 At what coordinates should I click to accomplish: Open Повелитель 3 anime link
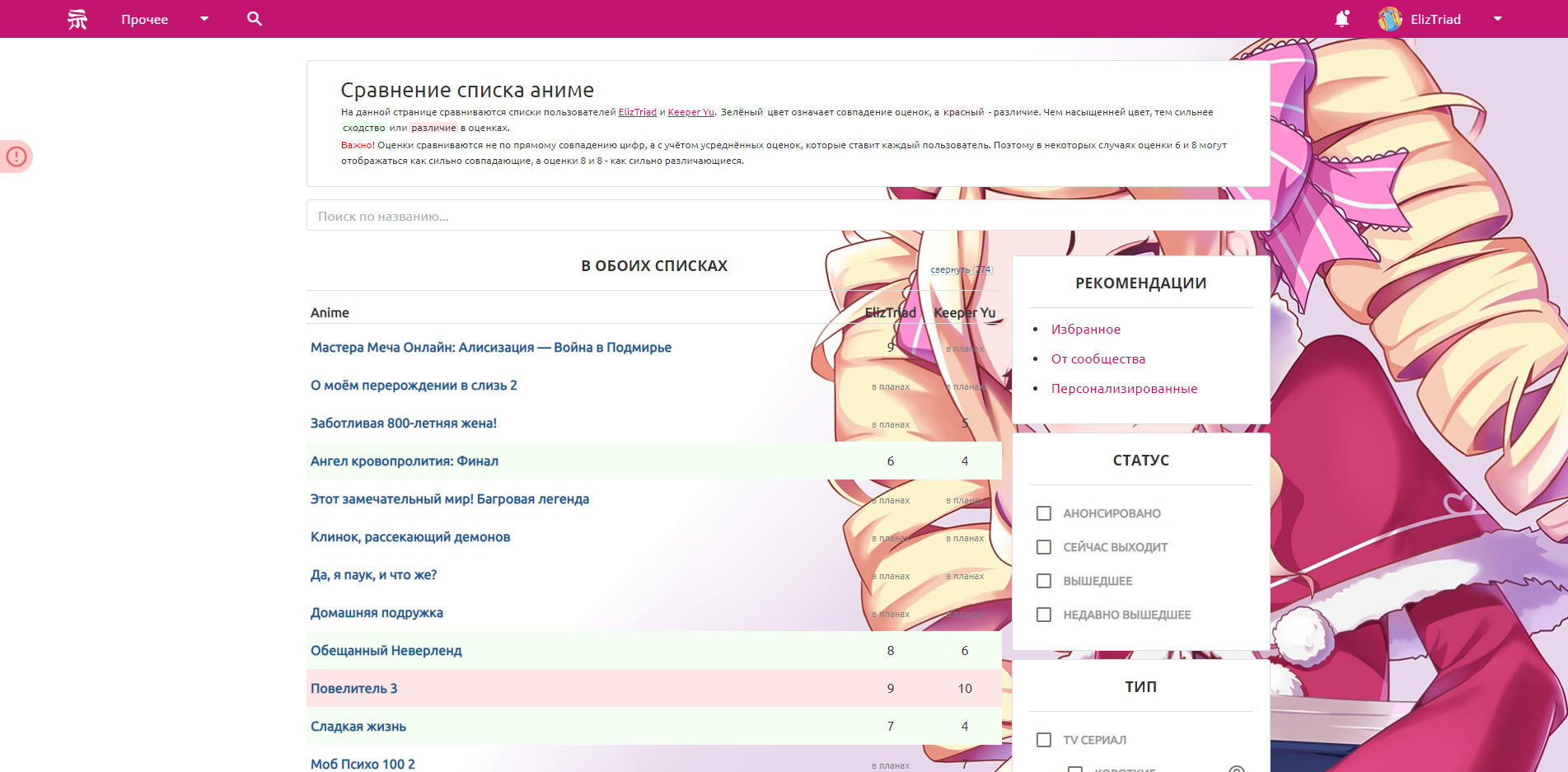tap(353, 689)
